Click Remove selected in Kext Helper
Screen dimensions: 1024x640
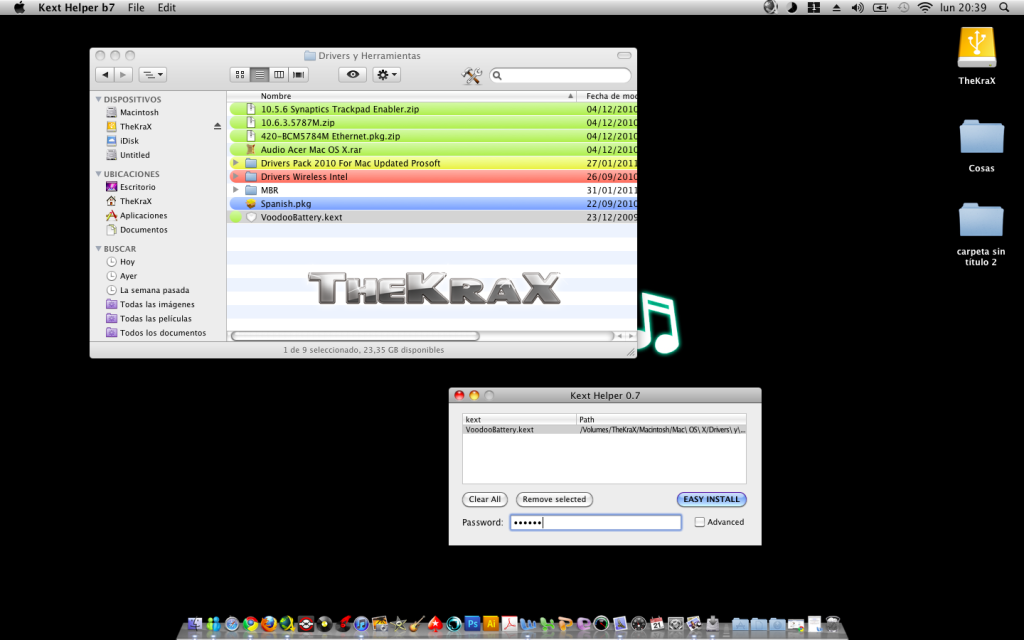coord(554,499)
